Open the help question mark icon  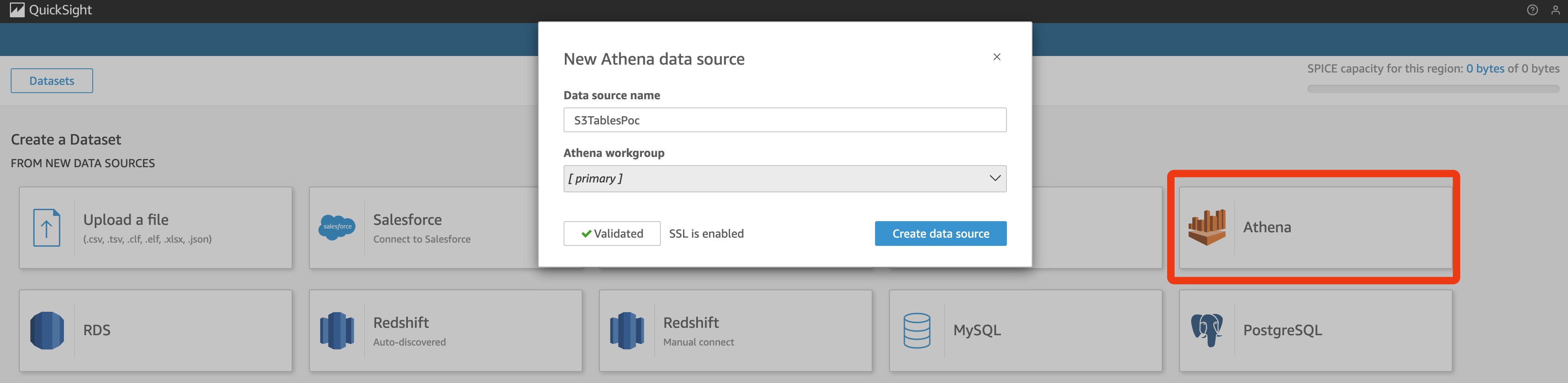1532,10
